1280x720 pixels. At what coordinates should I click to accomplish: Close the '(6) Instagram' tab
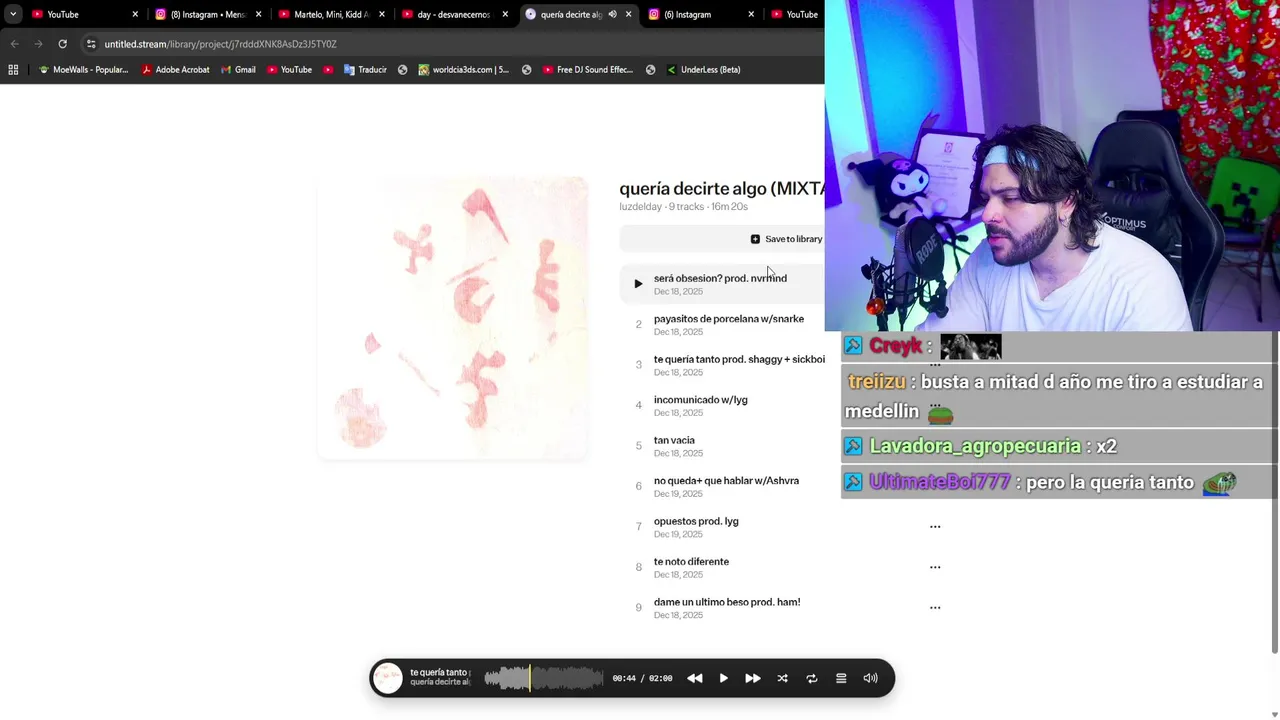[x=752, y=14]
